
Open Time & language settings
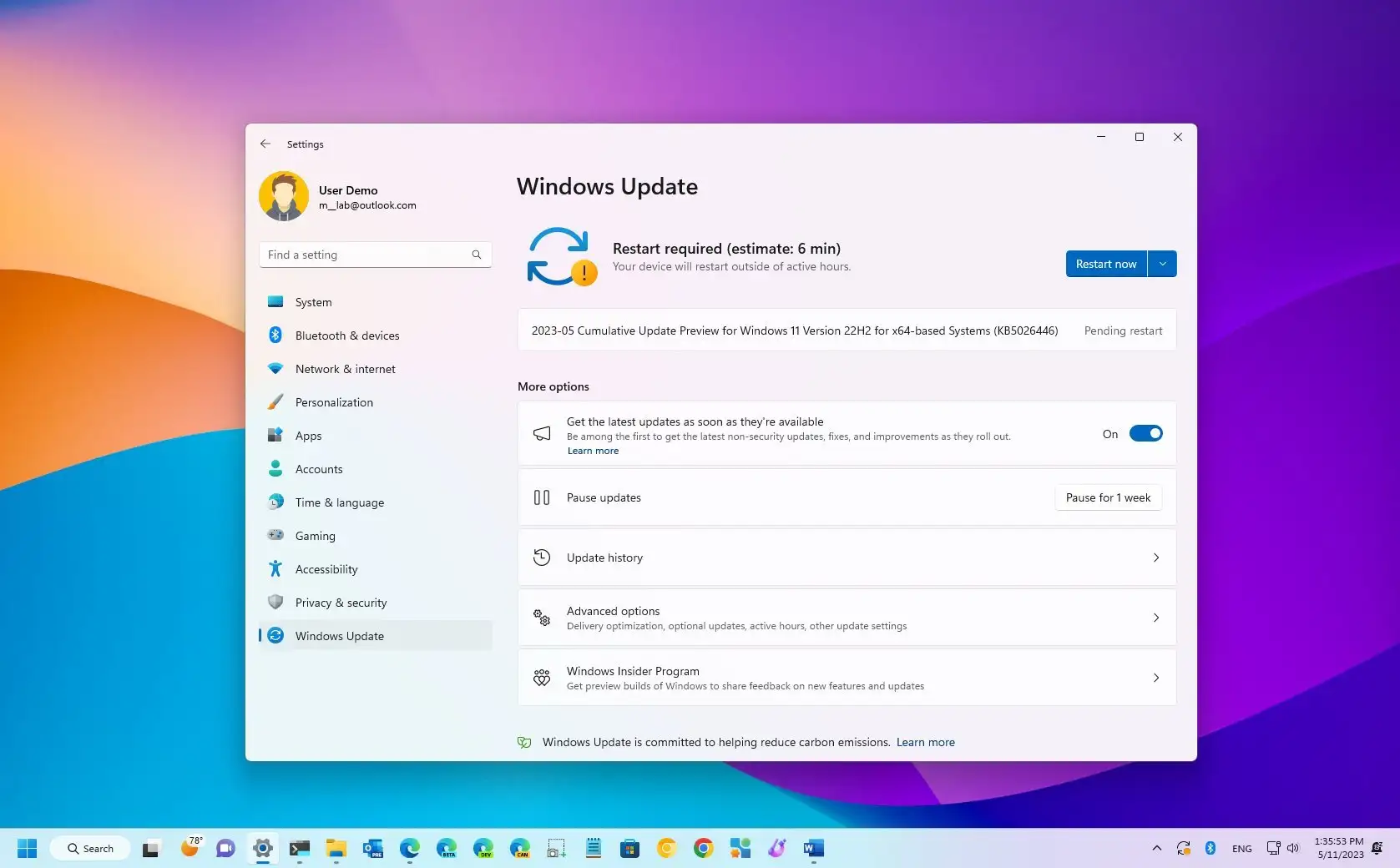pos(376,502)
